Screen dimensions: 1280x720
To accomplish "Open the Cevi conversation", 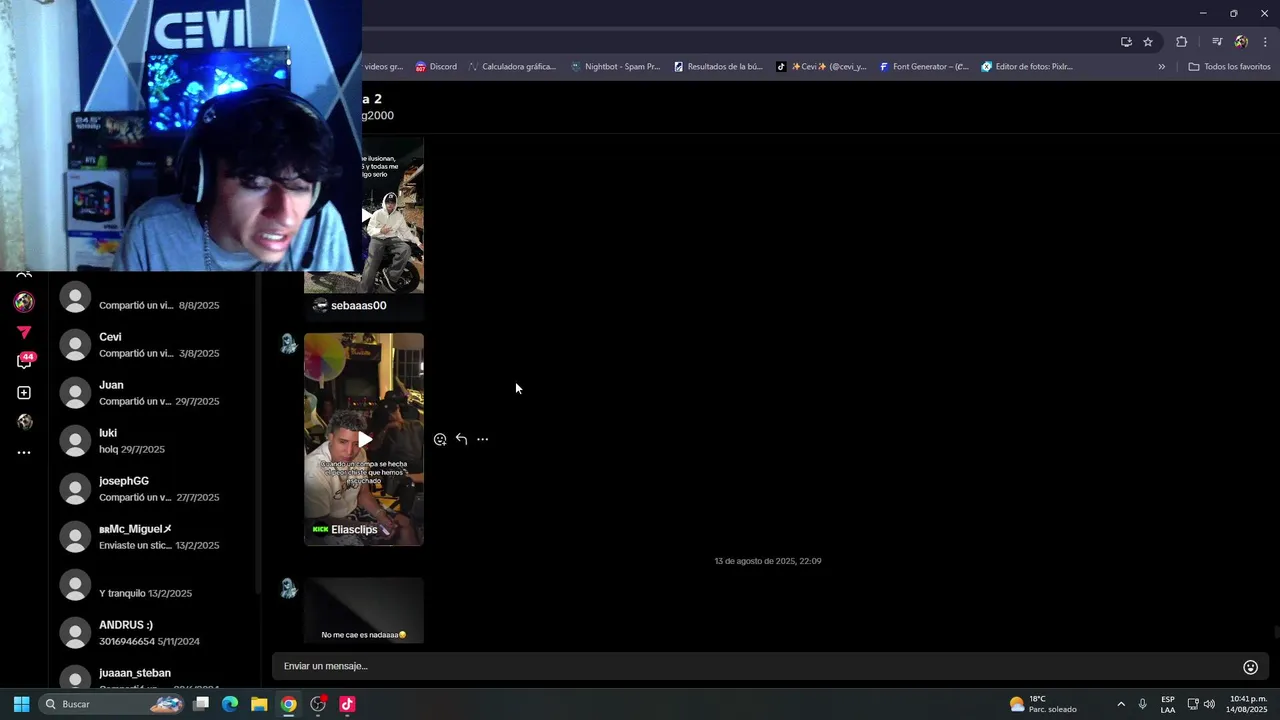I will (152, 345).
